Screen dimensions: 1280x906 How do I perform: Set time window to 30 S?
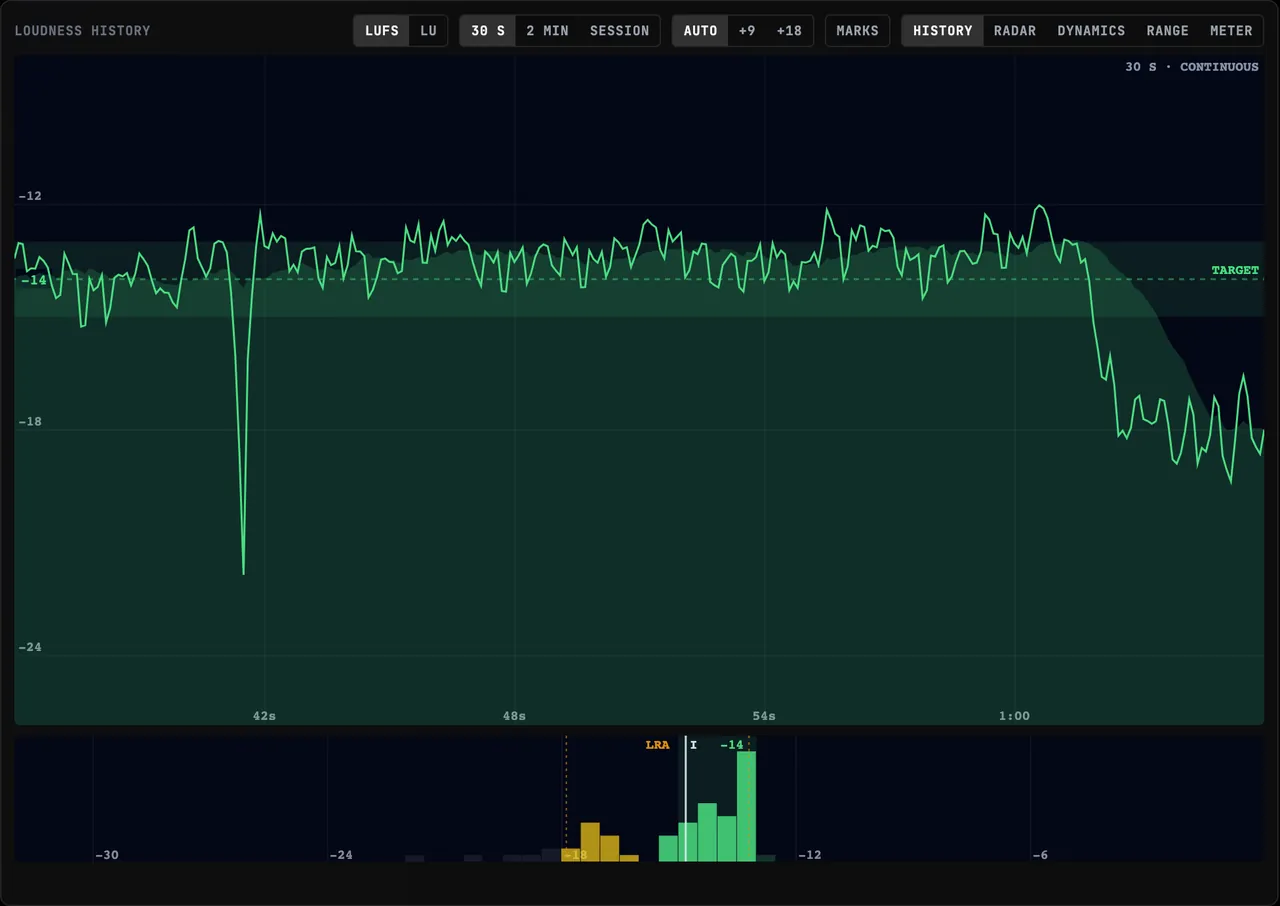[488, 31]
